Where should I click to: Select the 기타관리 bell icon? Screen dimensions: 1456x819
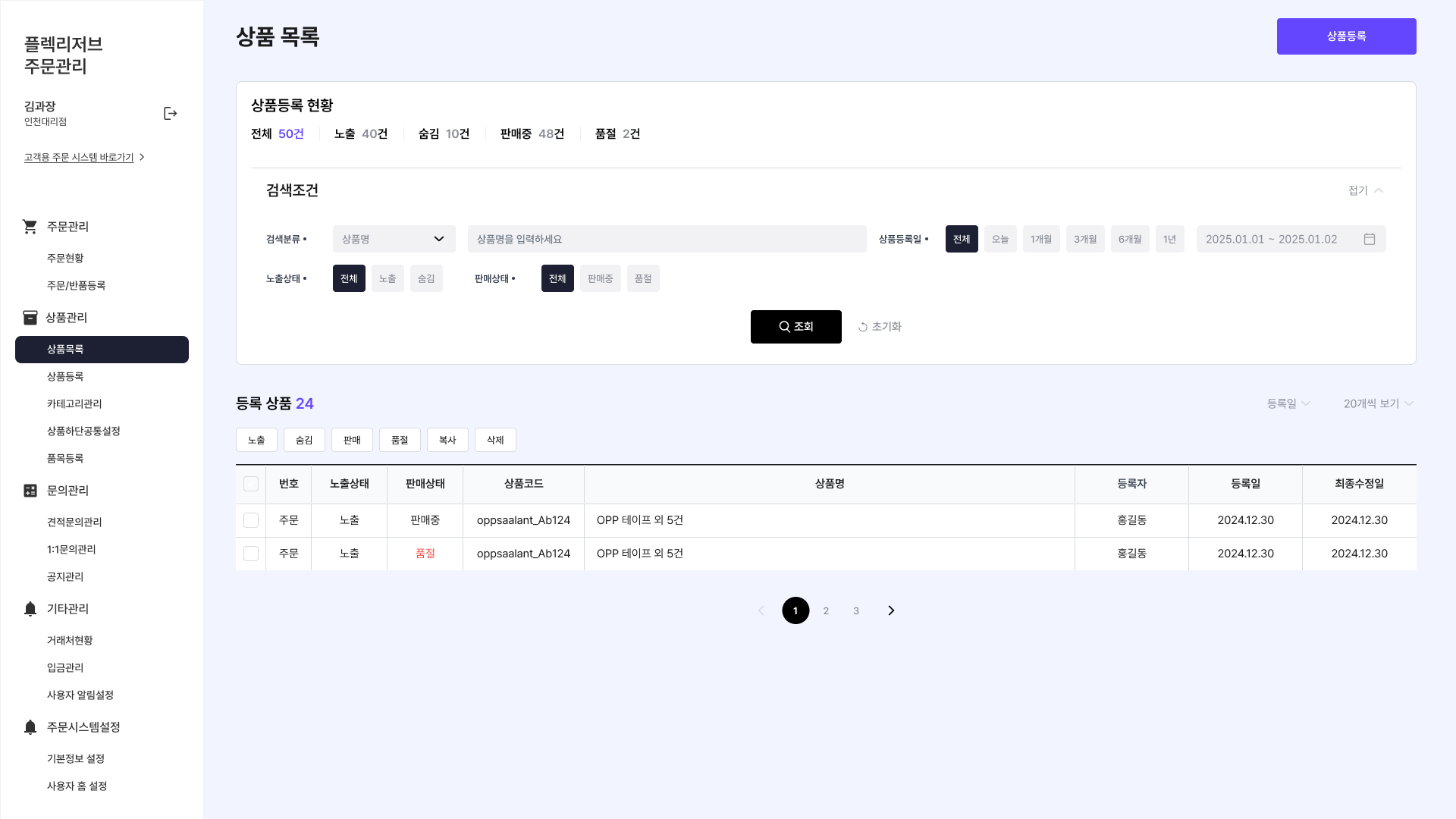(30, 609)
